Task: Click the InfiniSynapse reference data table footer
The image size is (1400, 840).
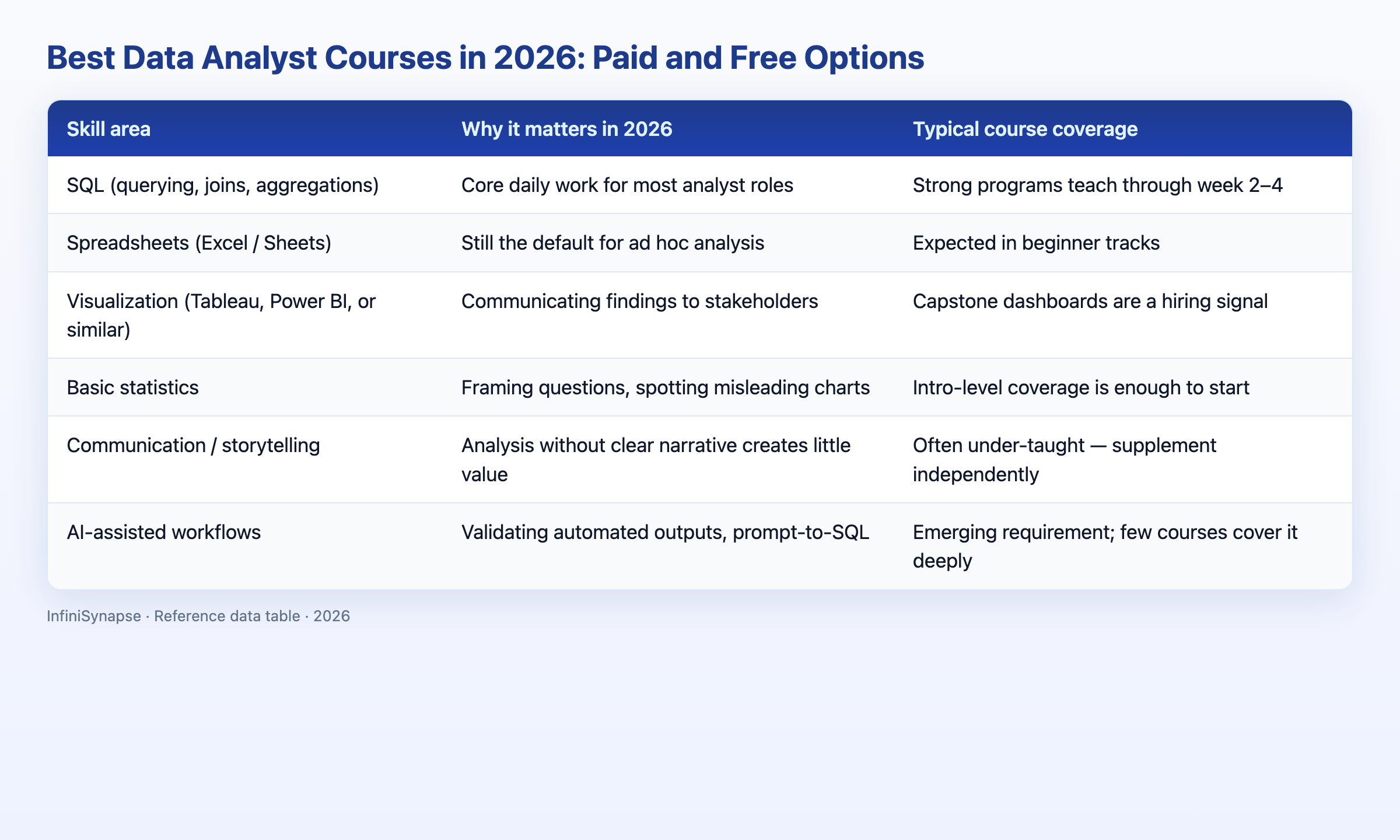Action: (198, 616)
